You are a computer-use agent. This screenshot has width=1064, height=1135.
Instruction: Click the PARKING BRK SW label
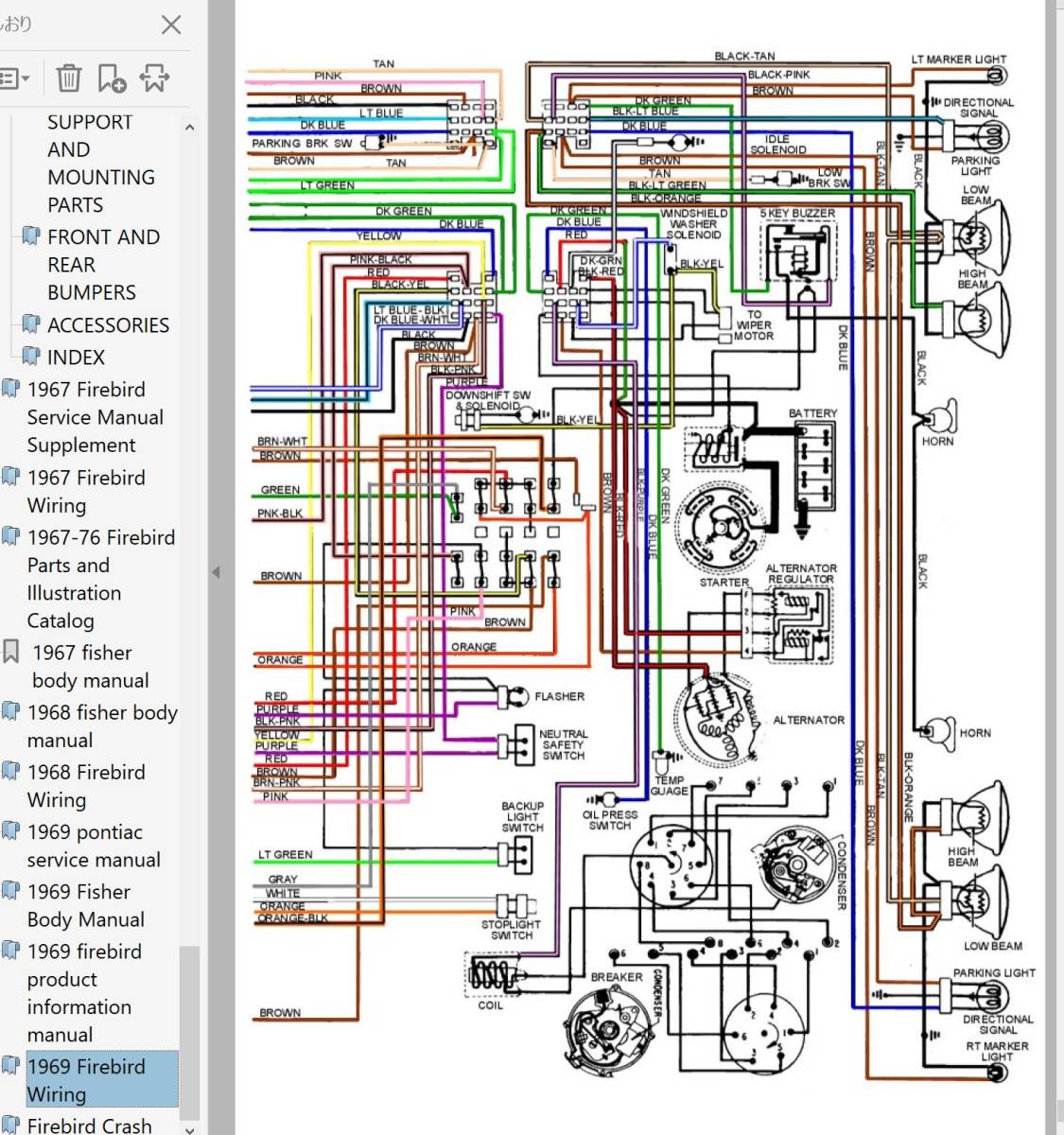pos(302,144)
